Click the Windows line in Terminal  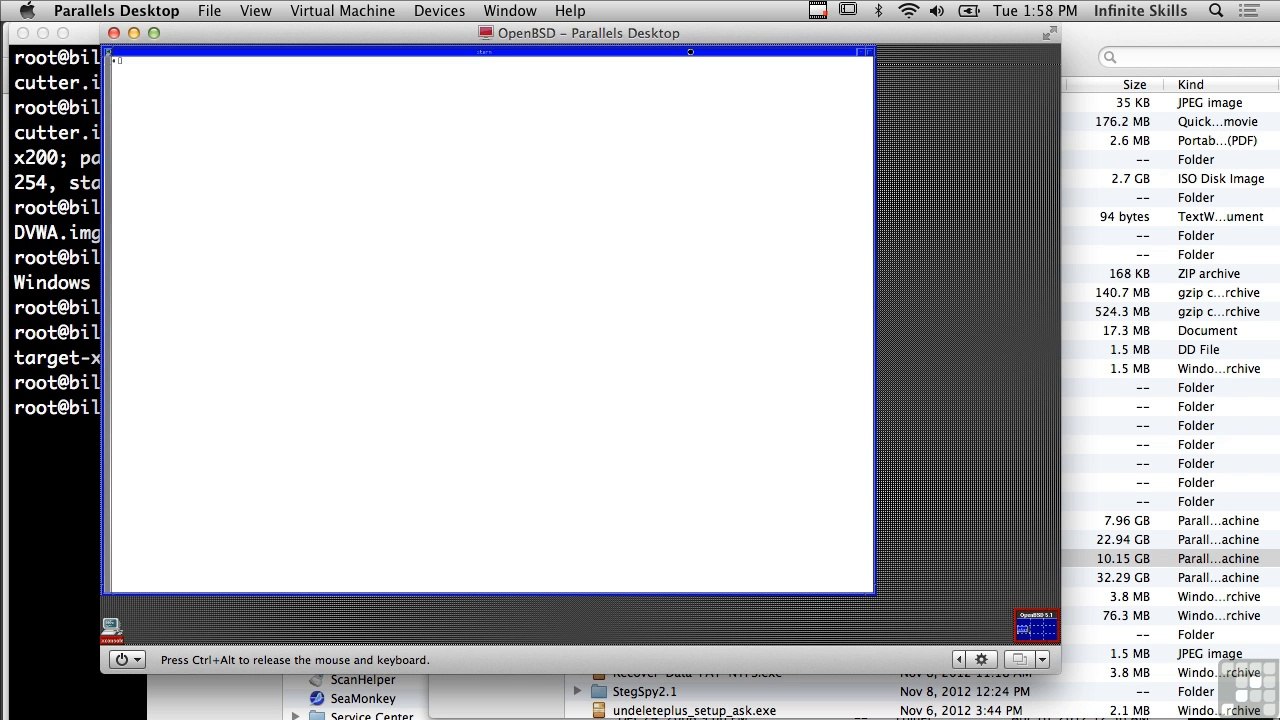pyautogui.click(x=52, y=282)
